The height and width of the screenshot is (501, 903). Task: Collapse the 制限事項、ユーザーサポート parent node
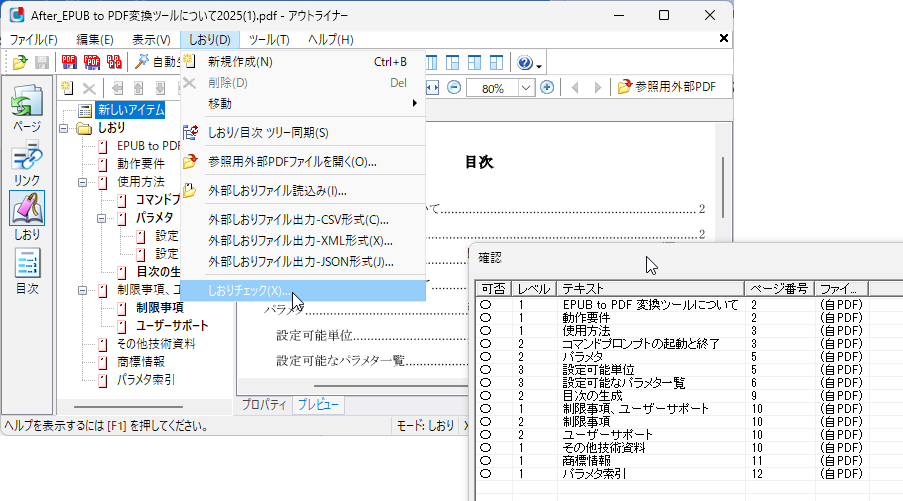click(82, 290)
